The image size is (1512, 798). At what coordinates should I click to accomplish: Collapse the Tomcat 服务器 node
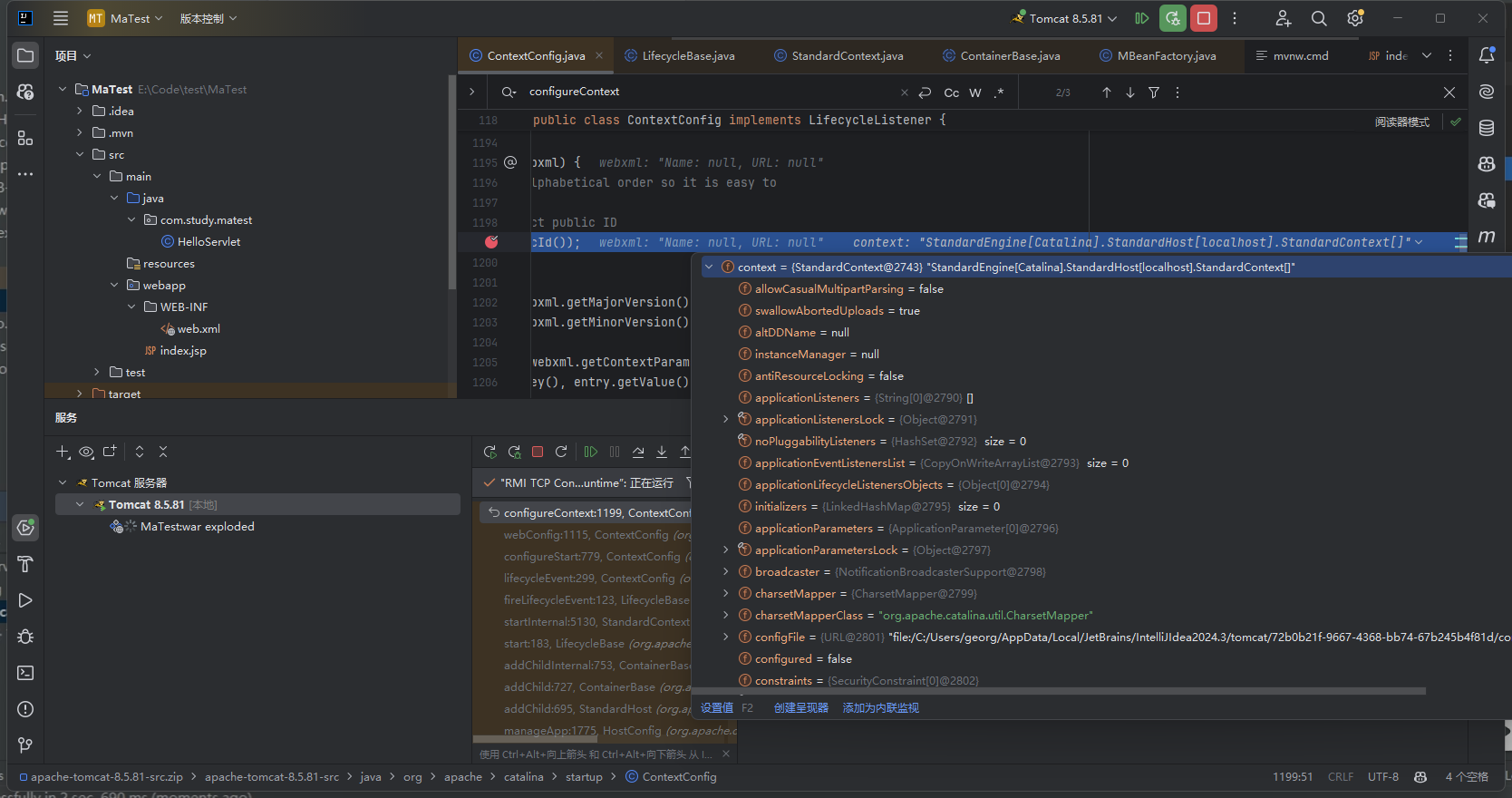click(63, 482)
